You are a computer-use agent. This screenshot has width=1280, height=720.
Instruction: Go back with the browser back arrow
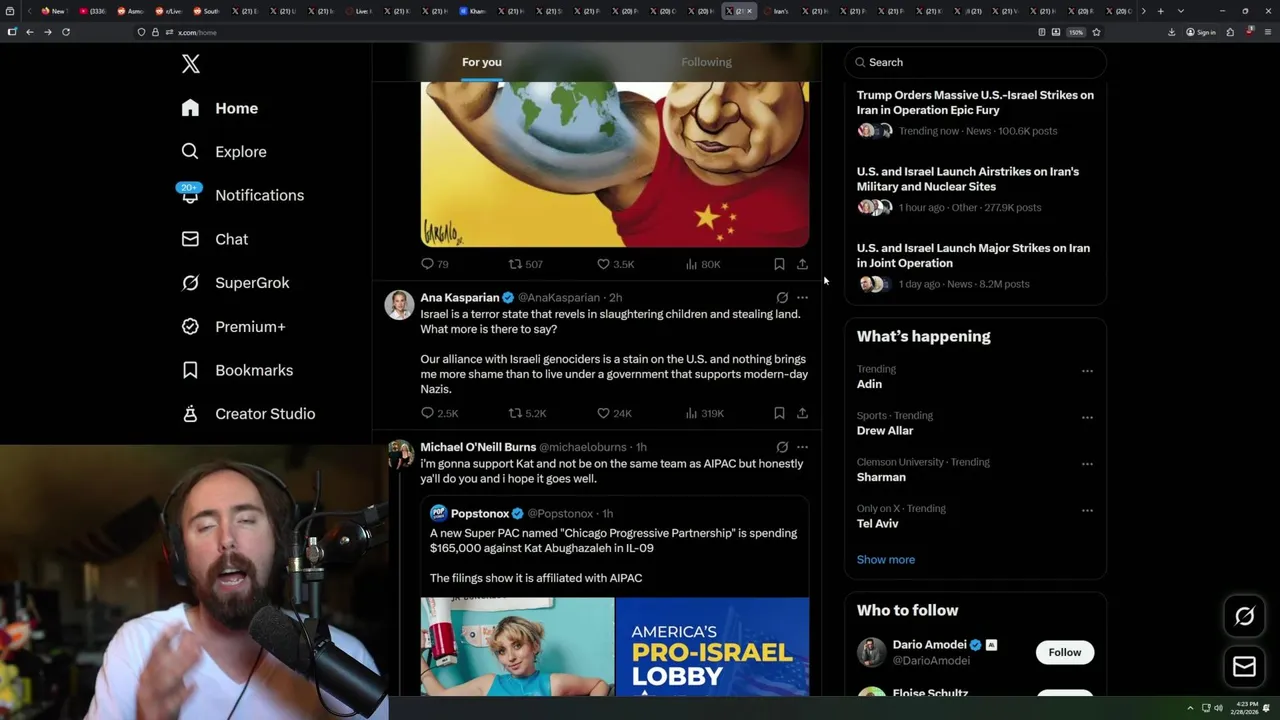pos(30,32)
